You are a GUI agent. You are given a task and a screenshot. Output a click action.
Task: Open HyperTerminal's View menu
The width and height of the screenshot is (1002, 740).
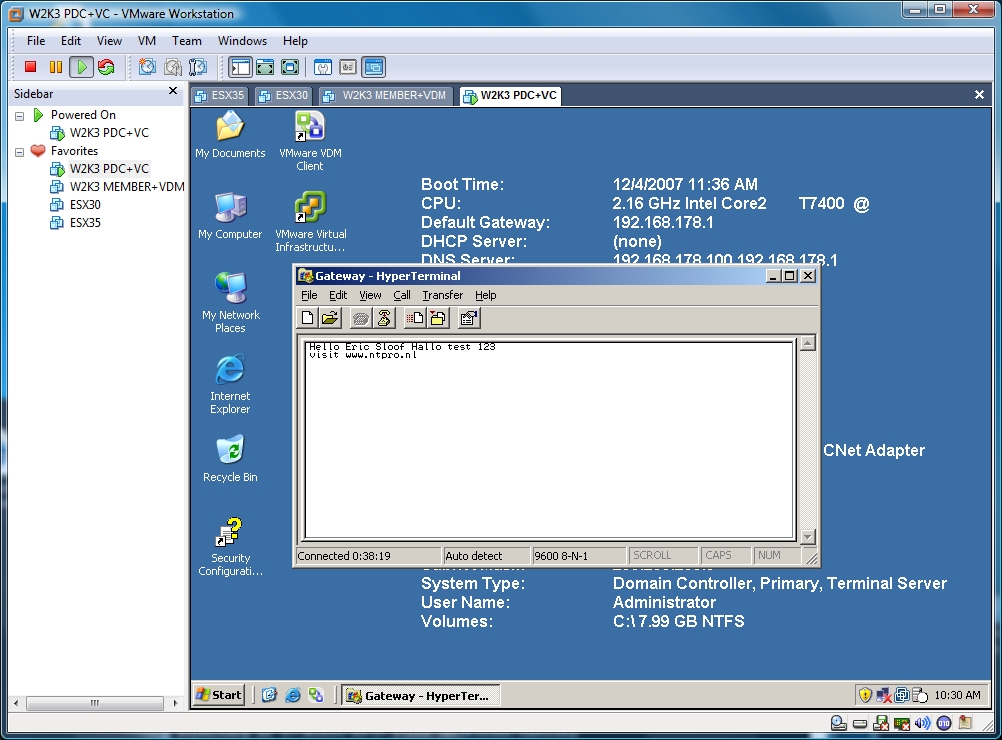click(370, 295)
